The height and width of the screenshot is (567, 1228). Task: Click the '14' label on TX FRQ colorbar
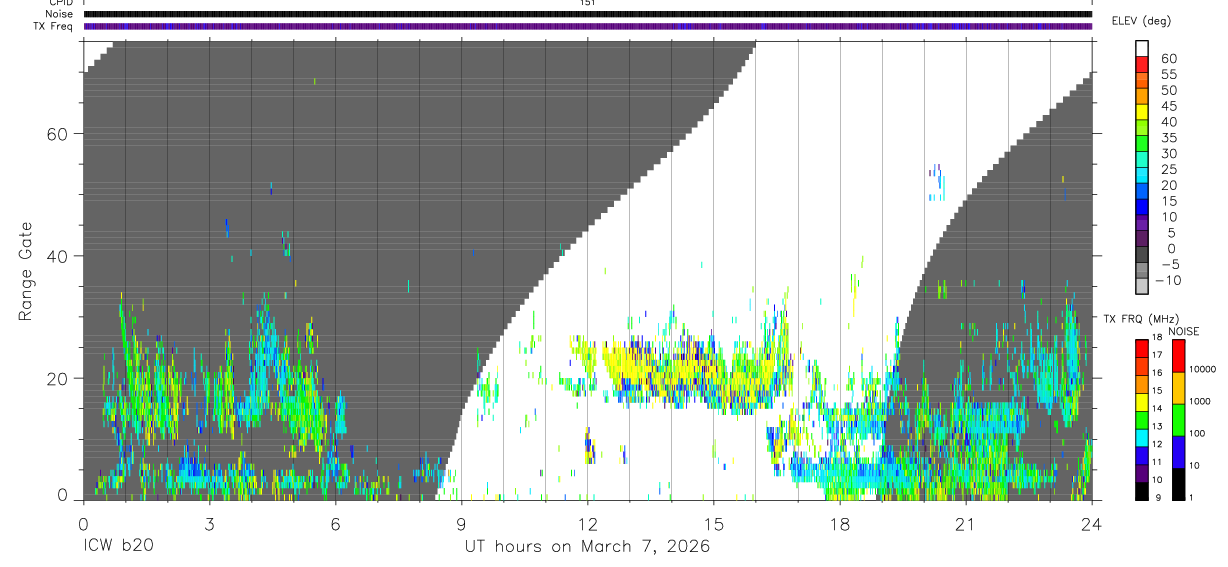(1157, 408)
